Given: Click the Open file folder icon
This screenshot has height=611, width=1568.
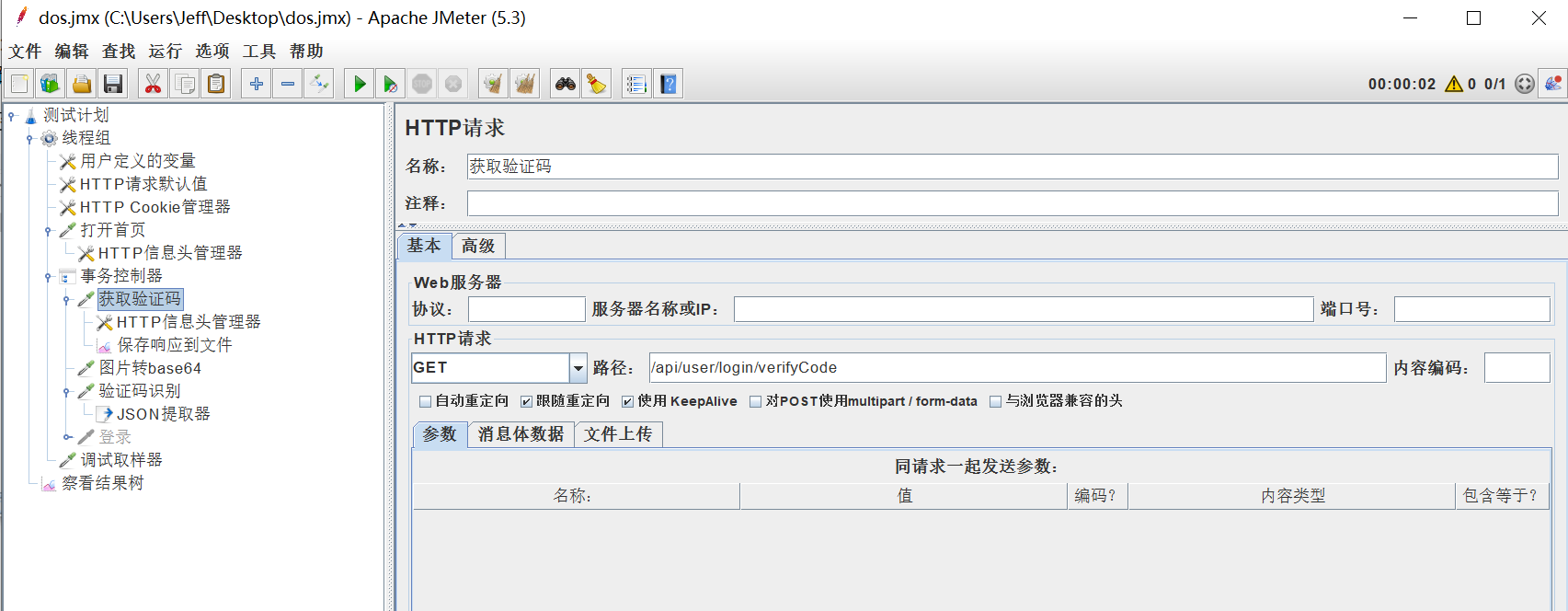Looking at the screenshot, I should point(82,84).
